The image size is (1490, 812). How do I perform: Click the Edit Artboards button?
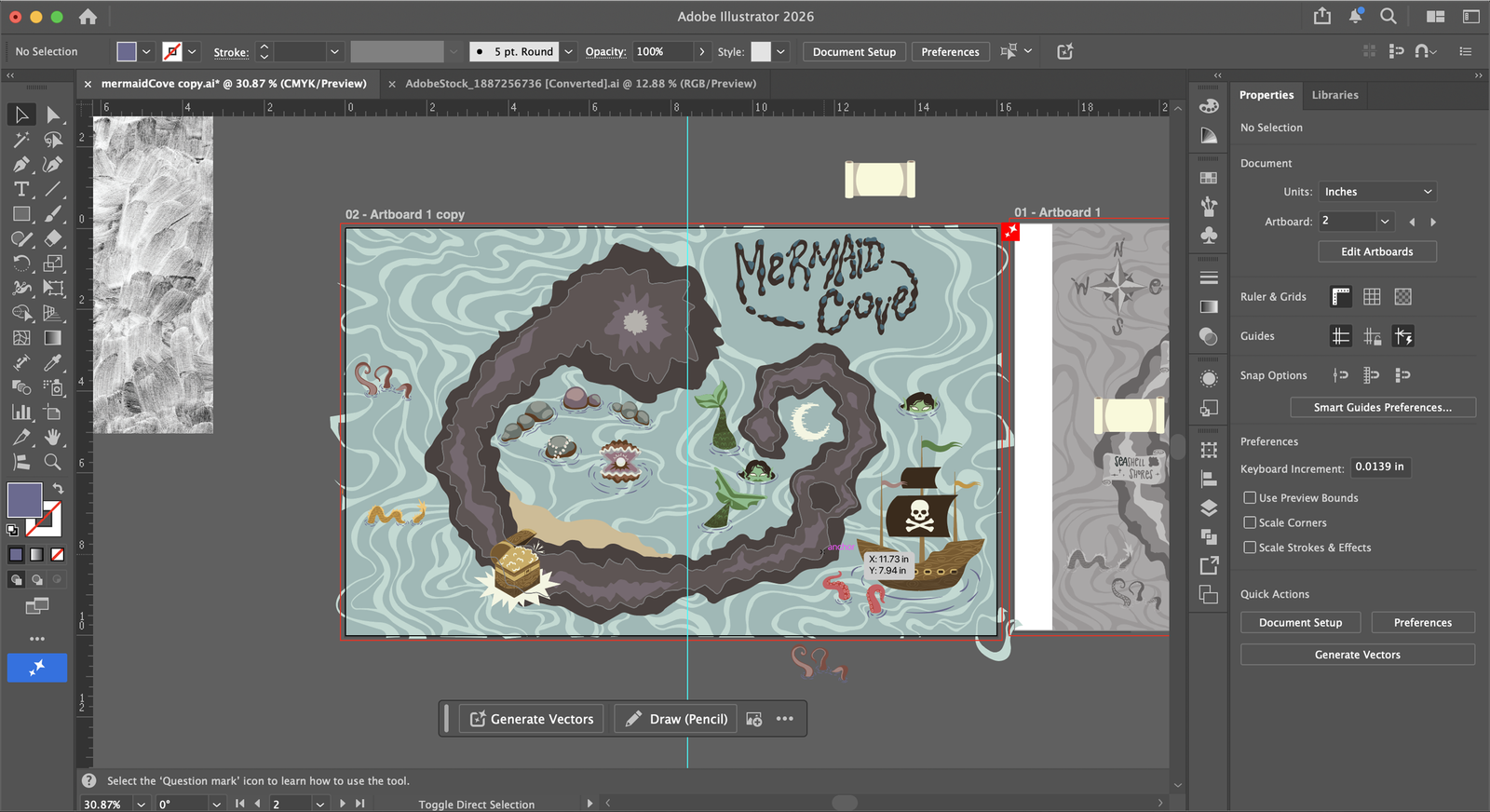(1376, 251)
